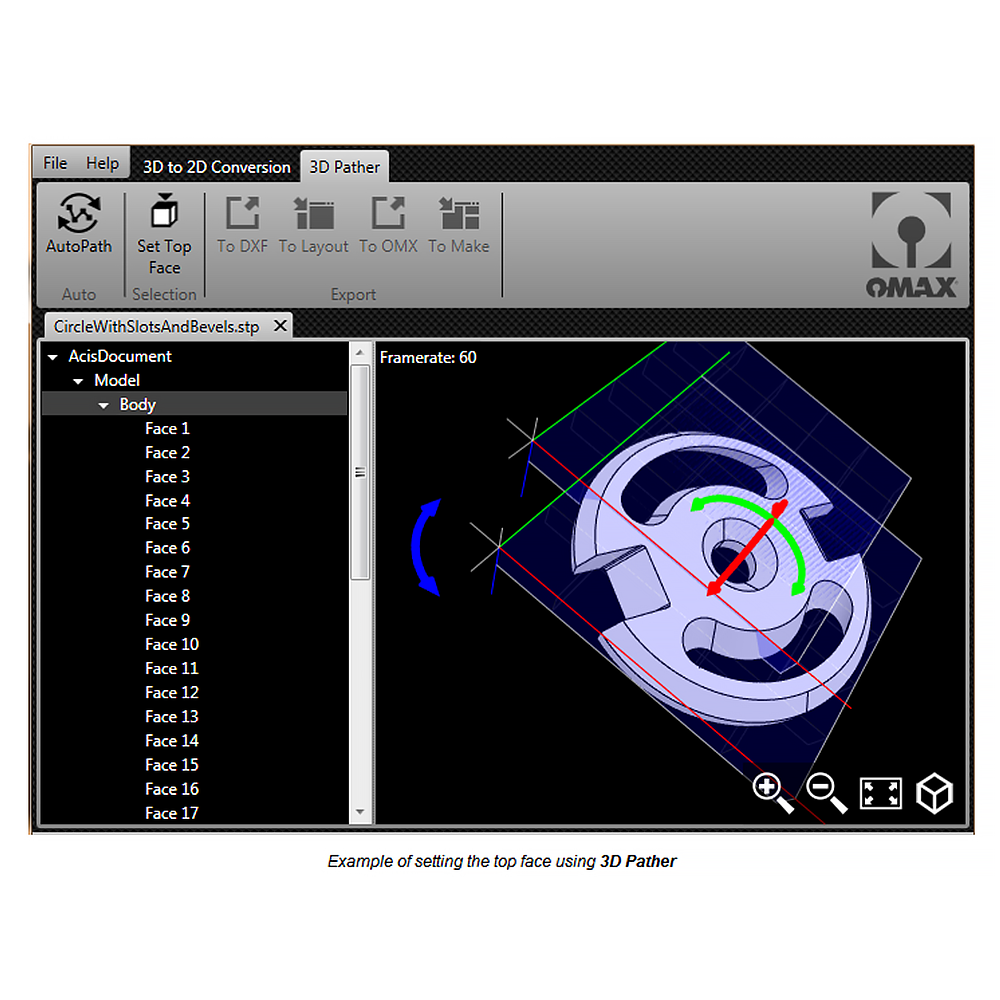Fit the model to view extents

pyautogui.click(x=881, y=793)
